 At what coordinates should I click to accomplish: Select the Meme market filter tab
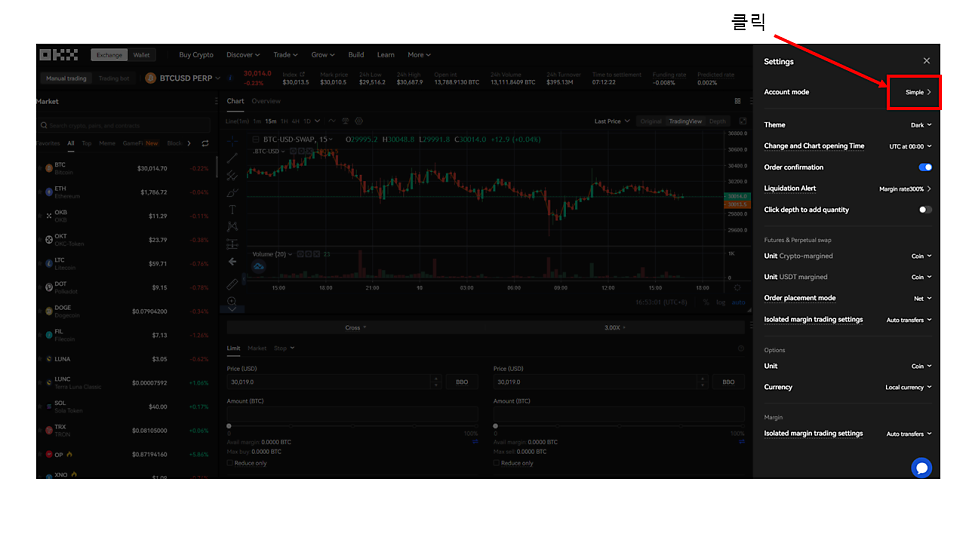coord(107,143)
